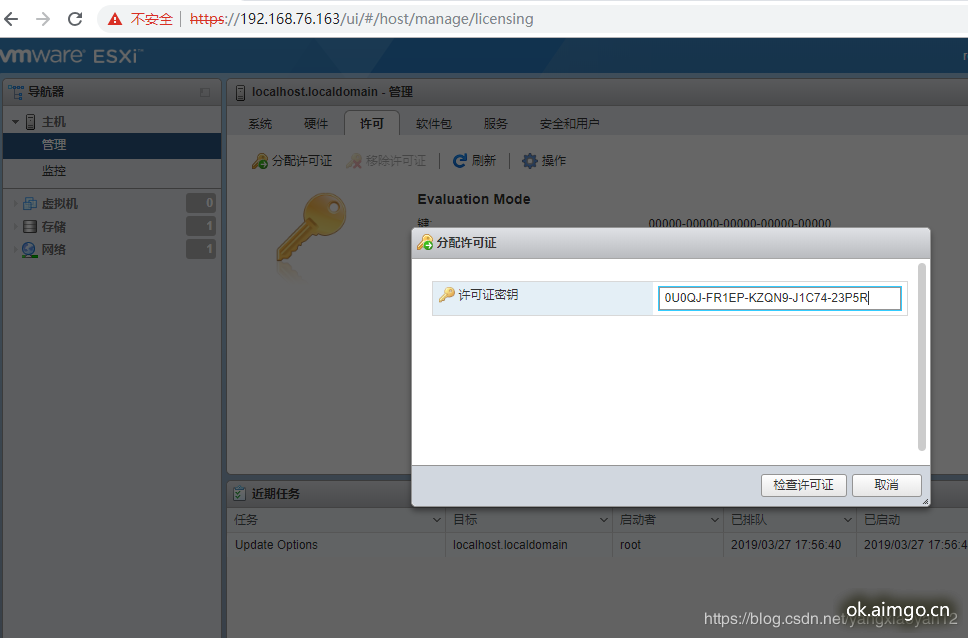Reload the page with browser refresh icon

75,19
